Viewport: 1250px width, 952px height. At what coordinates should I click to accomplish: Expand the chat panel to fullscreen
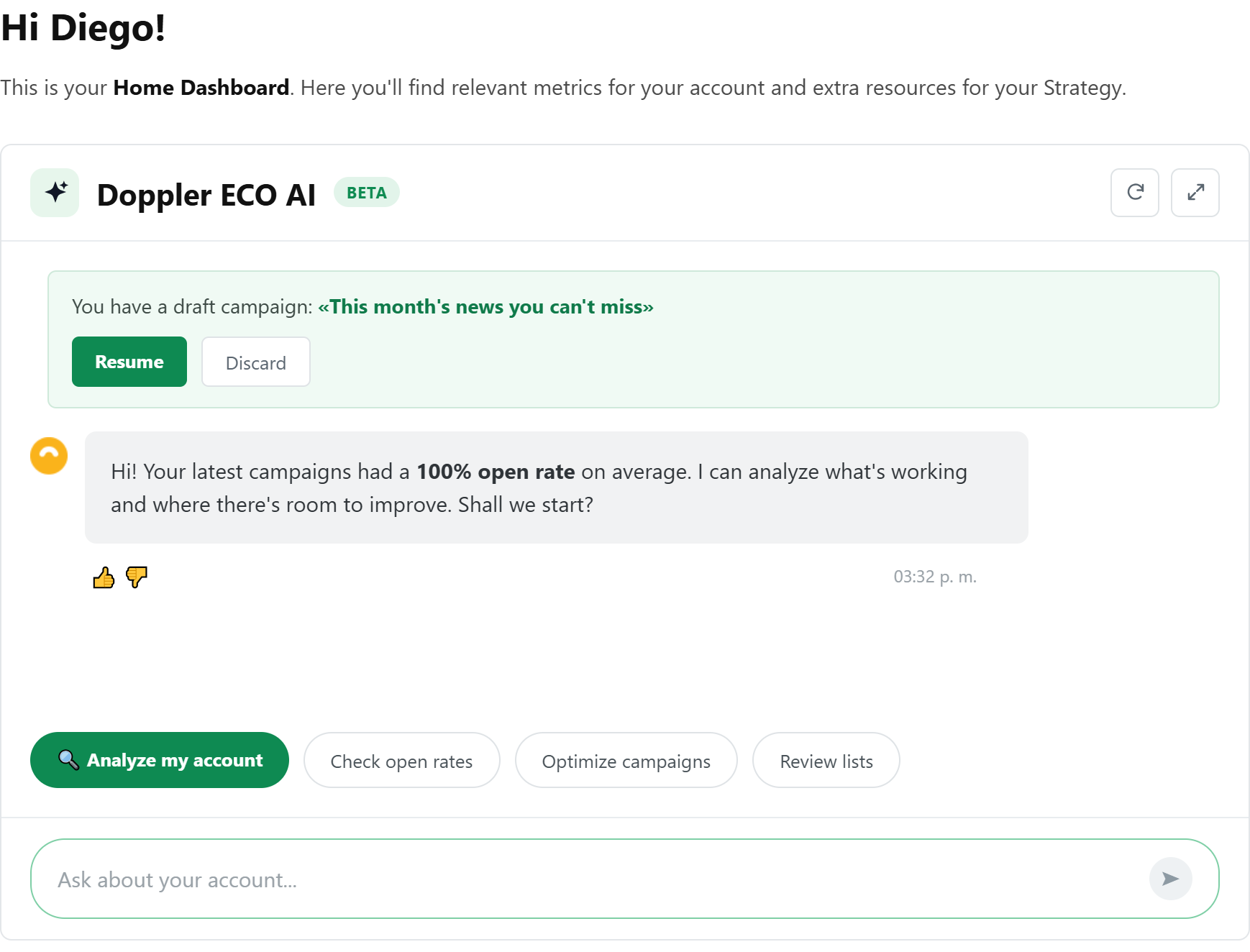pyautogui.click(x=1195, y=193)
